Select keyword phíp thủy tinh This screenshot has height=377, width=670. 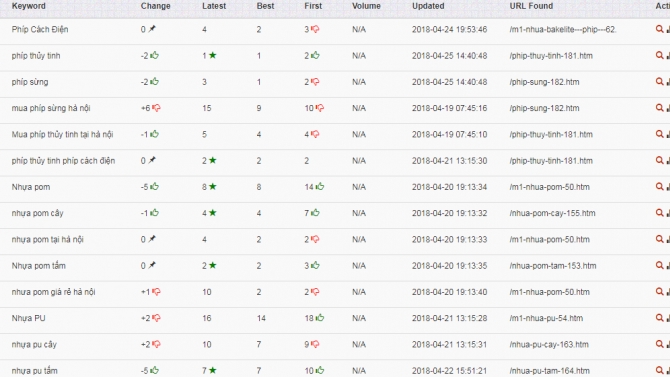pyautogui.click(x=36, y=56)
